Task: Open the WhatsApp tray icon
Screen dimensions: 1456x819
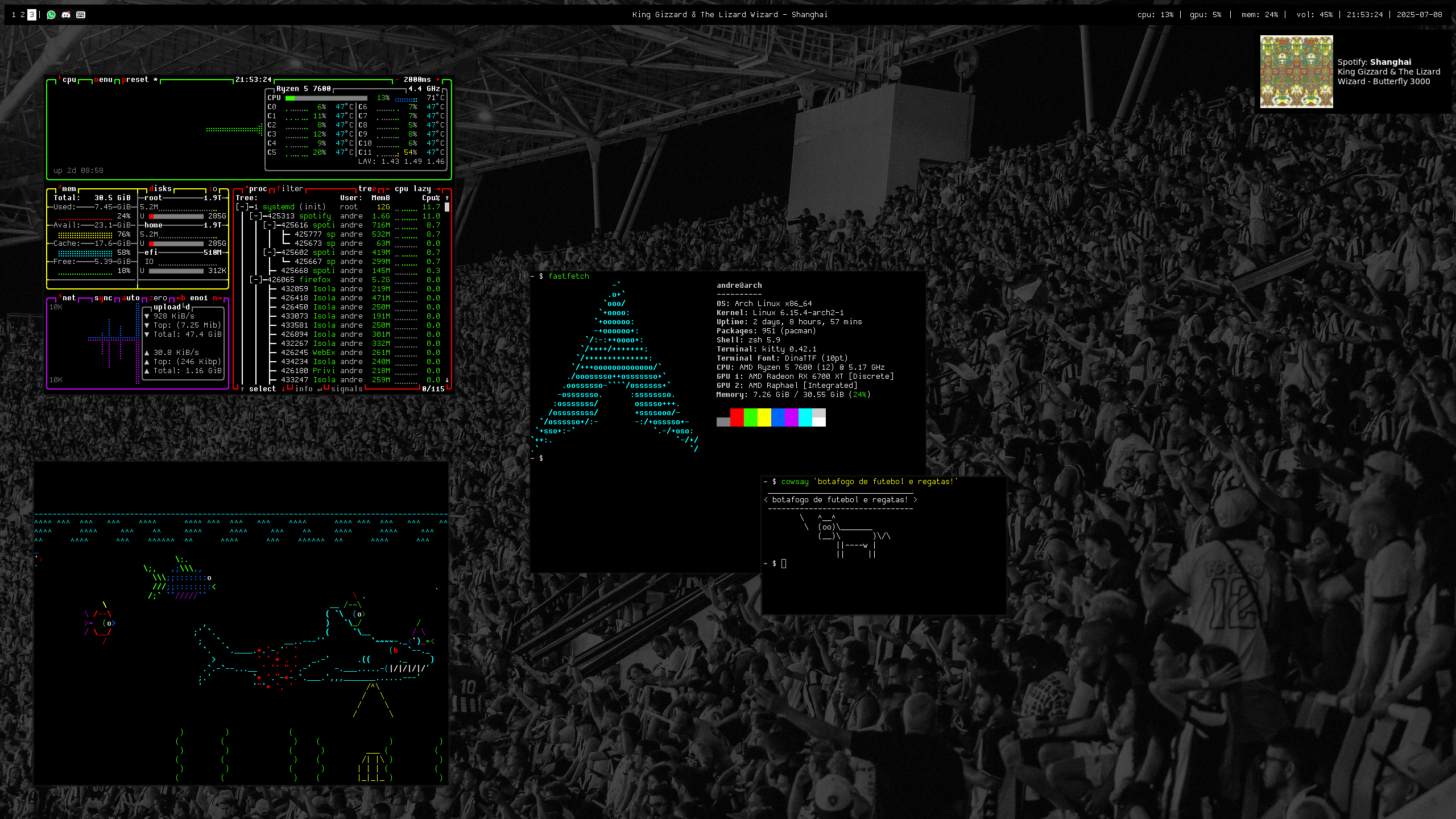Action: coord(51,15)
